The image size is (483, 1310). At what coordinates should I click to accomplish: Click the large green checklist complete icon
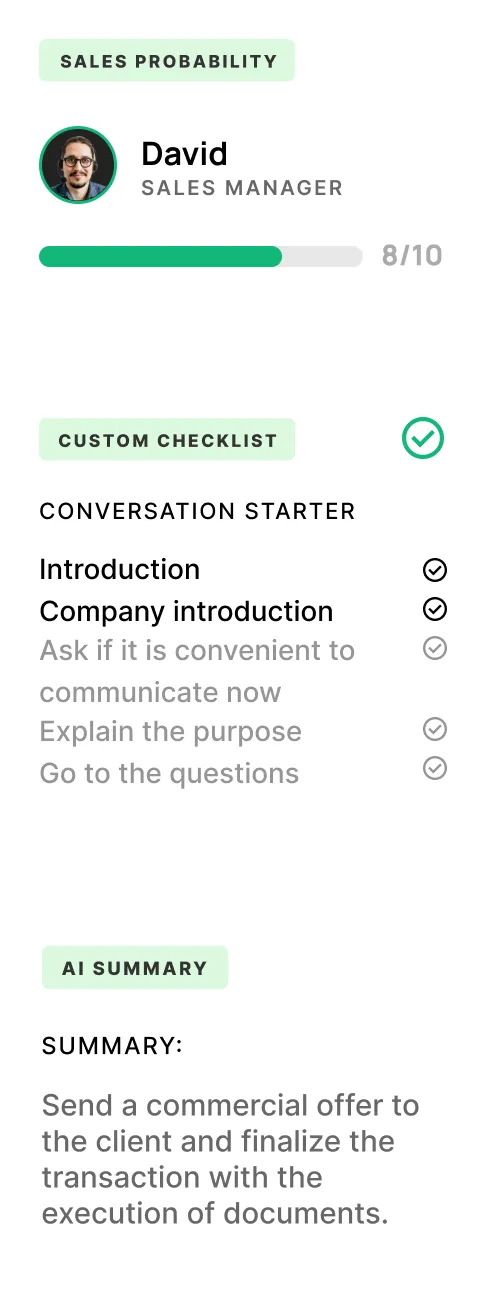423,438
